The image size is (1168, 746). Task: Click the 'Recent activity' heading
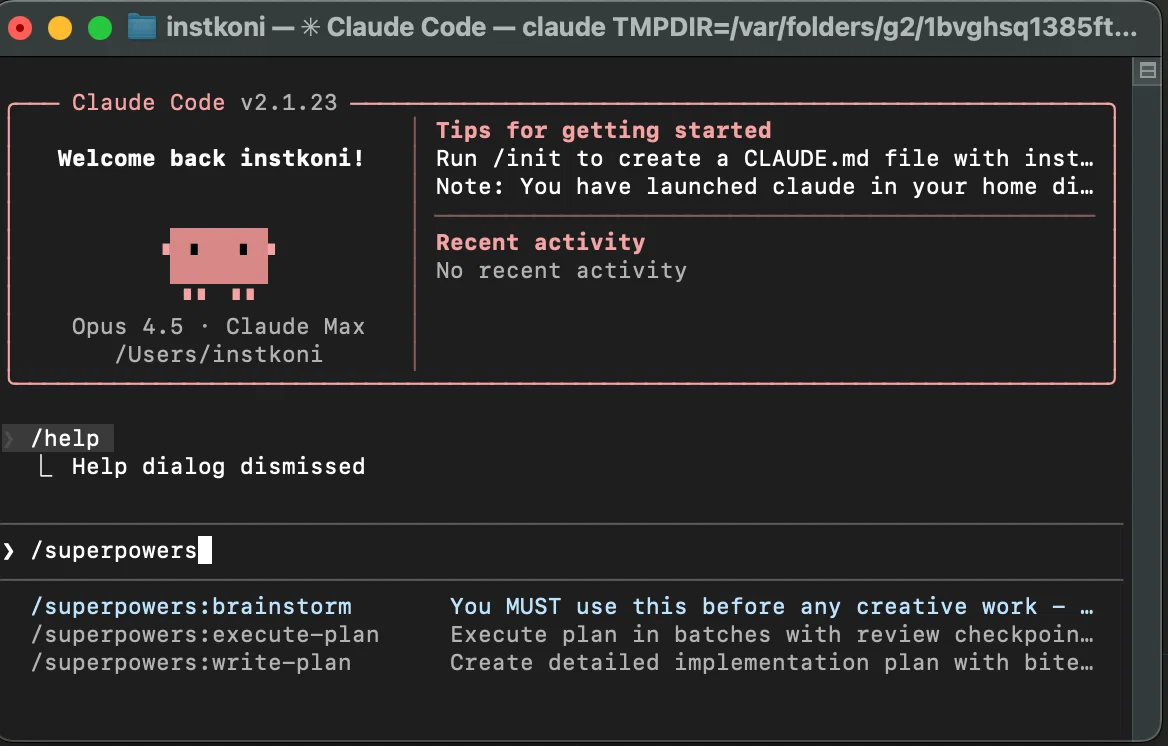(541, 242)
